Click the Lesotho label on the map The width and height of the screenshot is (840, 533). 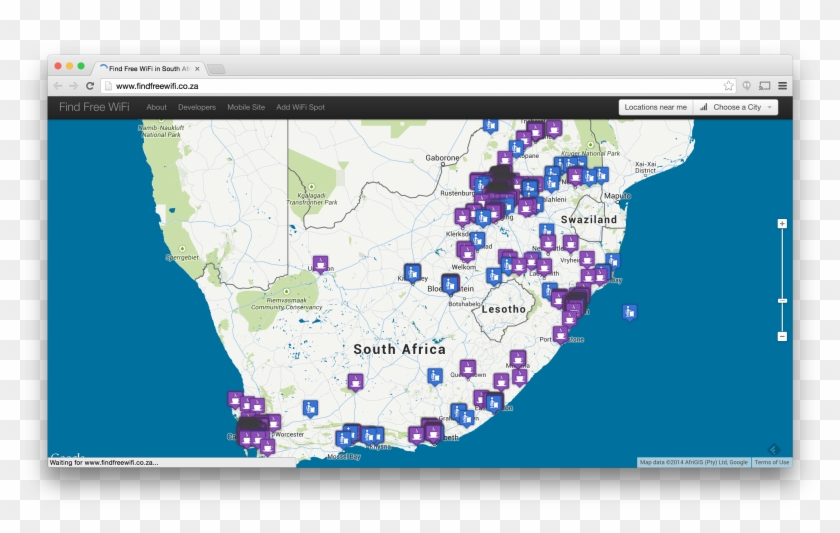(x=504, y=309)
